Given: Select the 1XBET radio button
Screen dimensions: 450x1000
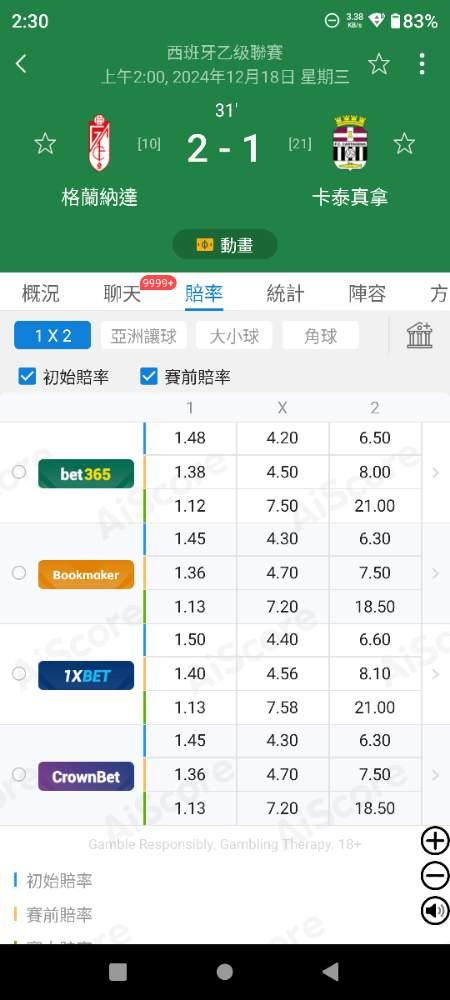Looking at the screenshot, I should 19,673.
